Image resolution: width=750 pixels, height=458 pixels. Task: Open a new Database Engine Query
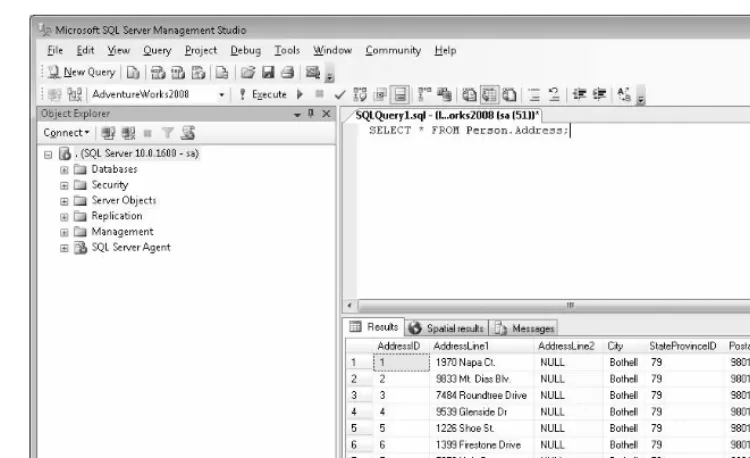pos(132,73)
